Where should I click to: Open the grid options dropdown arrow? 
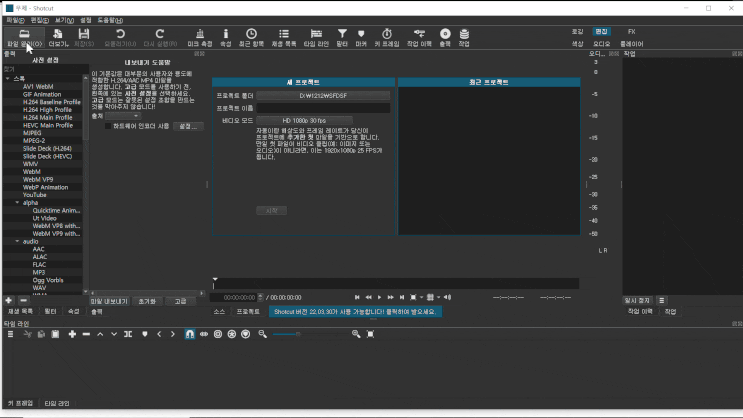438,297
